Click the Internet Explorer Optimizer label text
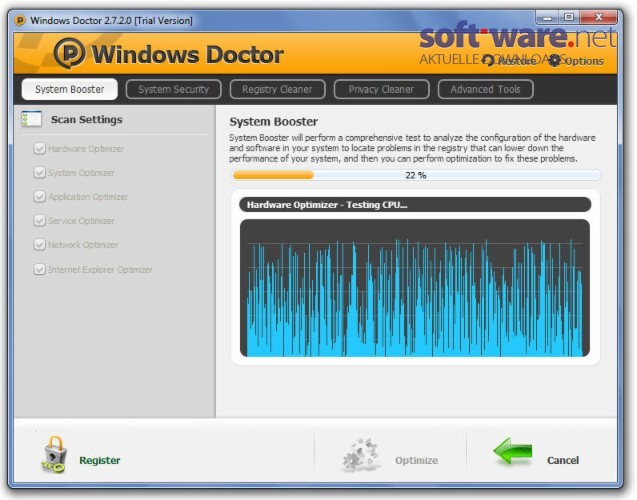This screenshot has height=500, width=637. 100,269
